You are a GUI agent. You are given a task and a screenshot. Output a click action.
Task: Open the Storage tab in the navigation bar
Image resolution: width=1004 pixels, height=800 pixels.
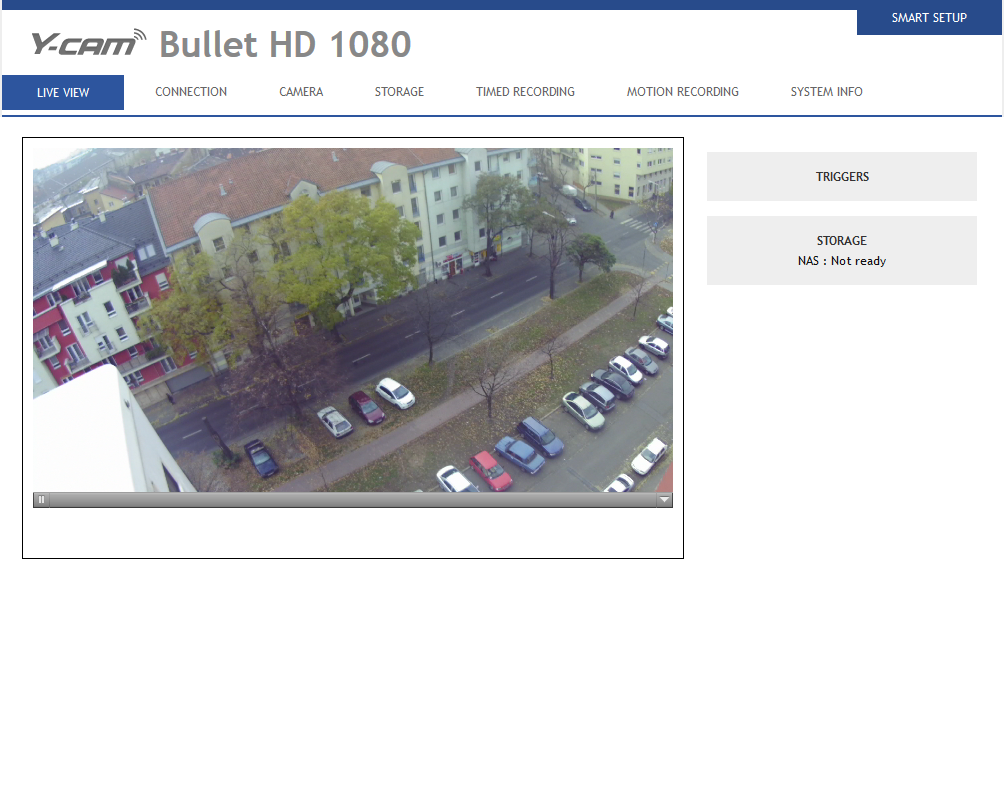399,92
